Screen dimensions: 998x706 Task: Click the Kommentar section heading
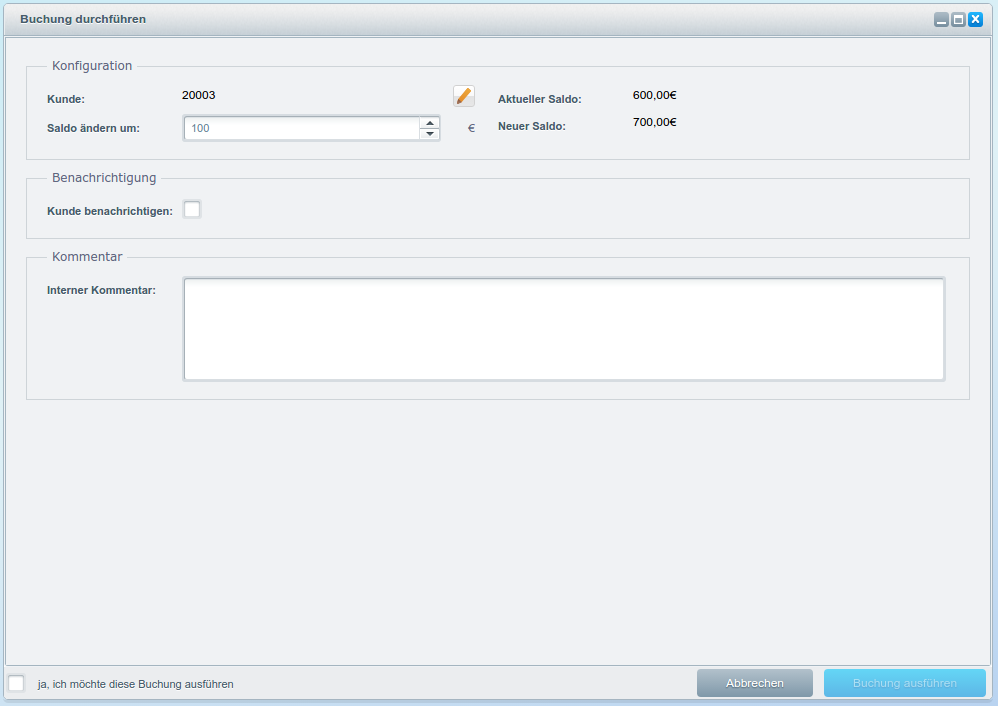click(x=87, y=257)
